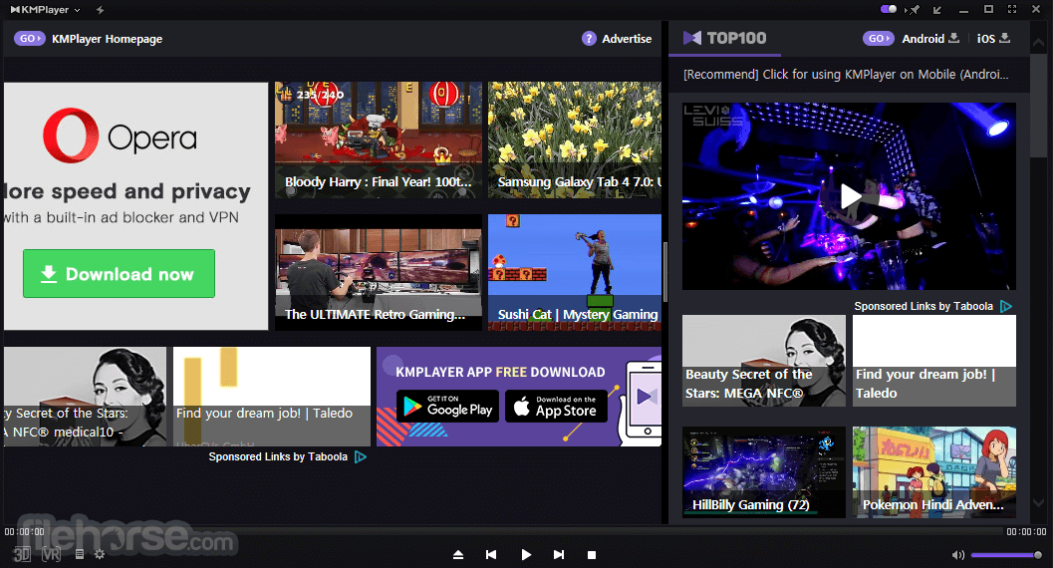Open the KMPlayer main menu dropdown
The width and height of the screenshot is (1053, 568).
45,9
